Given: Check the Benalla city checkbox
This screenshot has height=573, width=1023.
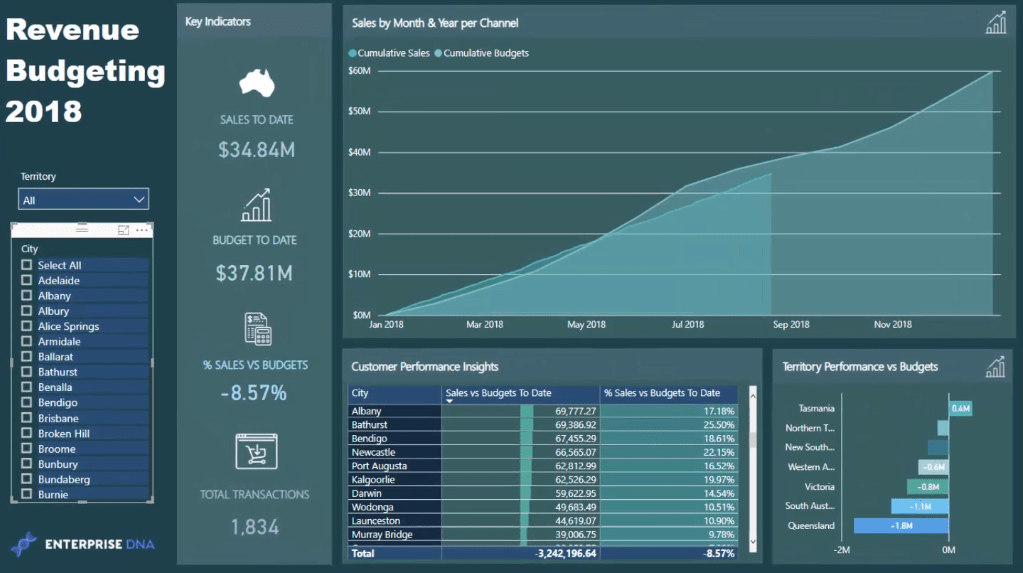Looking at the screenshot, I should 27,387.
